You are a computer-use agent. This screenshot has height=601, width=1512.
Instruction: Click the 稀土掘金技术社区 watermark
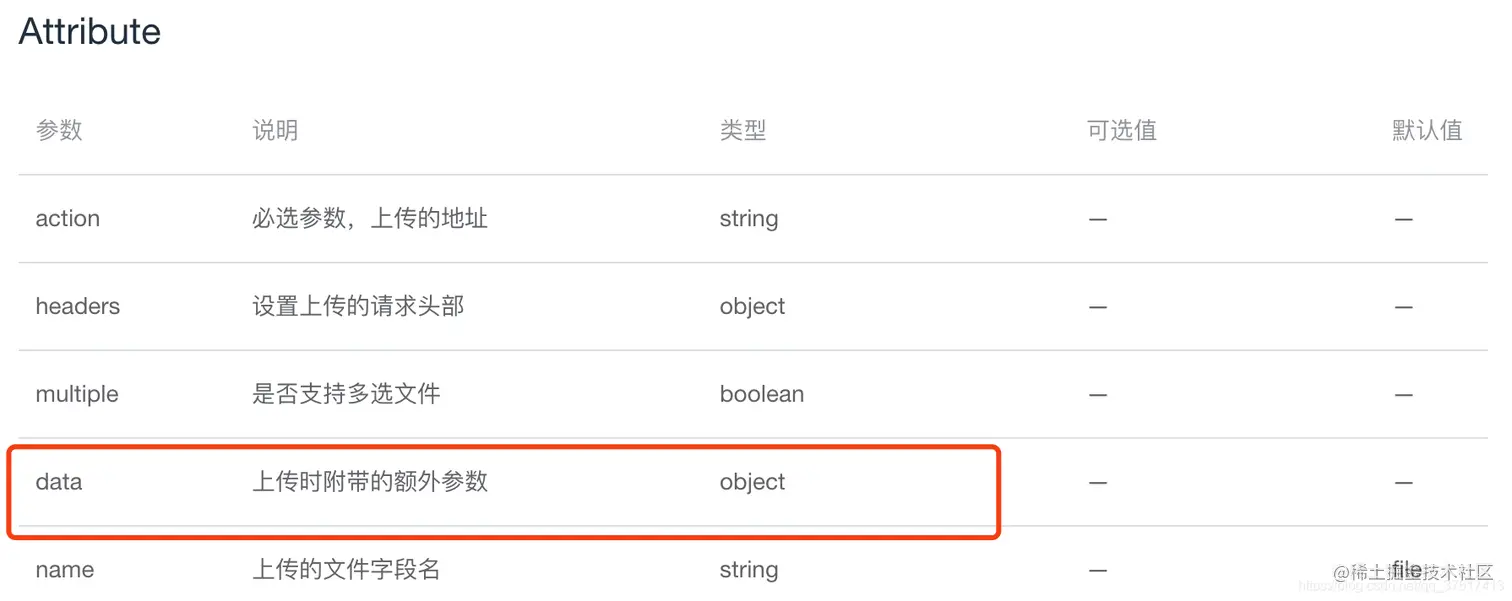[1420, 573]
